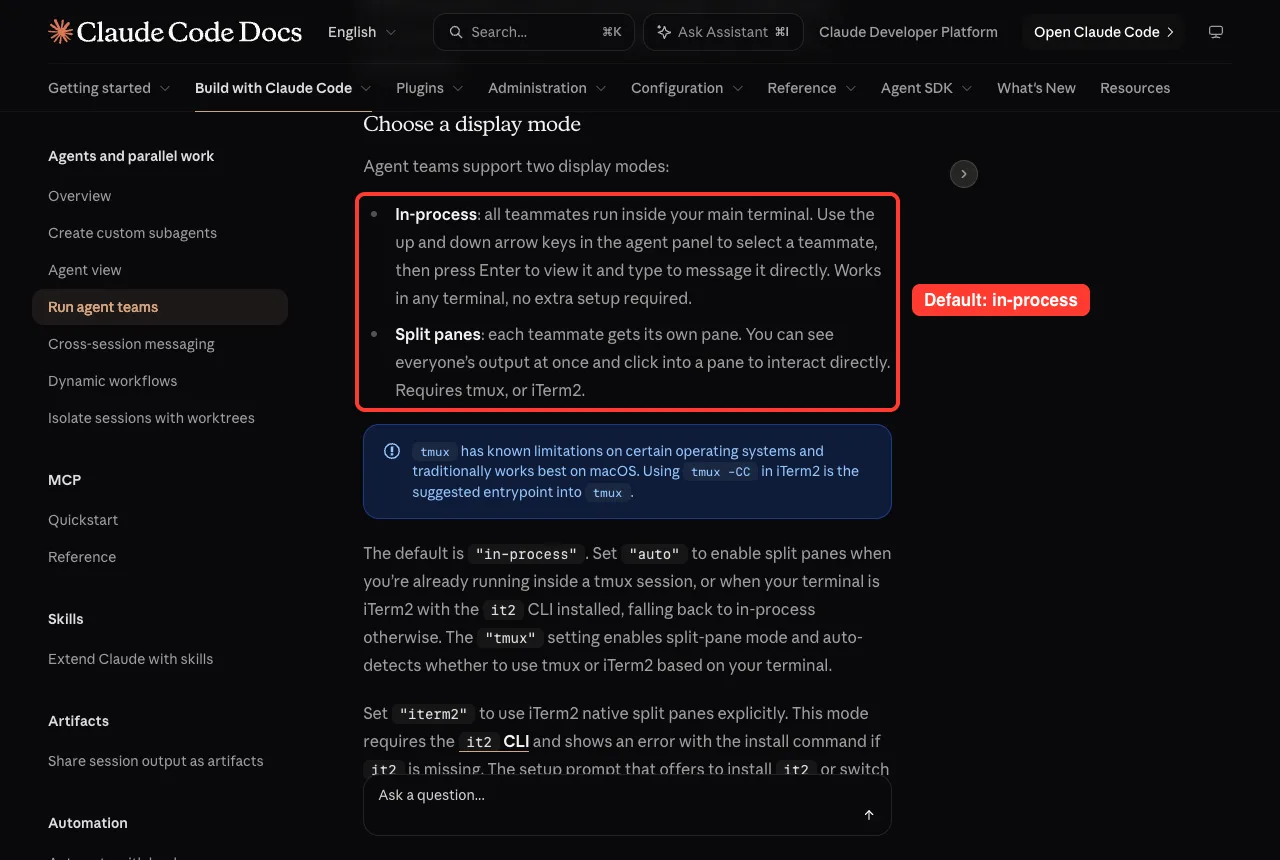Image resolution: width=1280 pixels, height=860 pixels.
Task: Click the Artifacts section heading in the sidebar
Action: tap(78, 721)
